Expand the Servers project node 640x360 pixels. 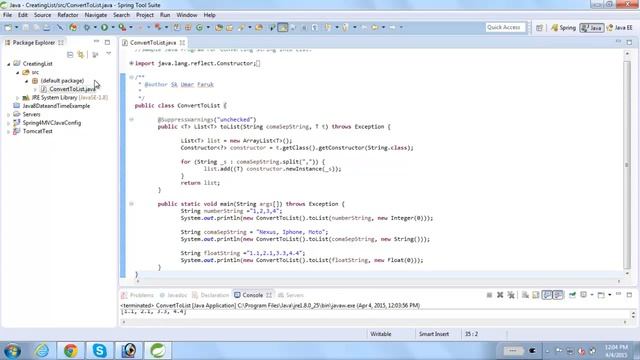[x=9, y=115]
